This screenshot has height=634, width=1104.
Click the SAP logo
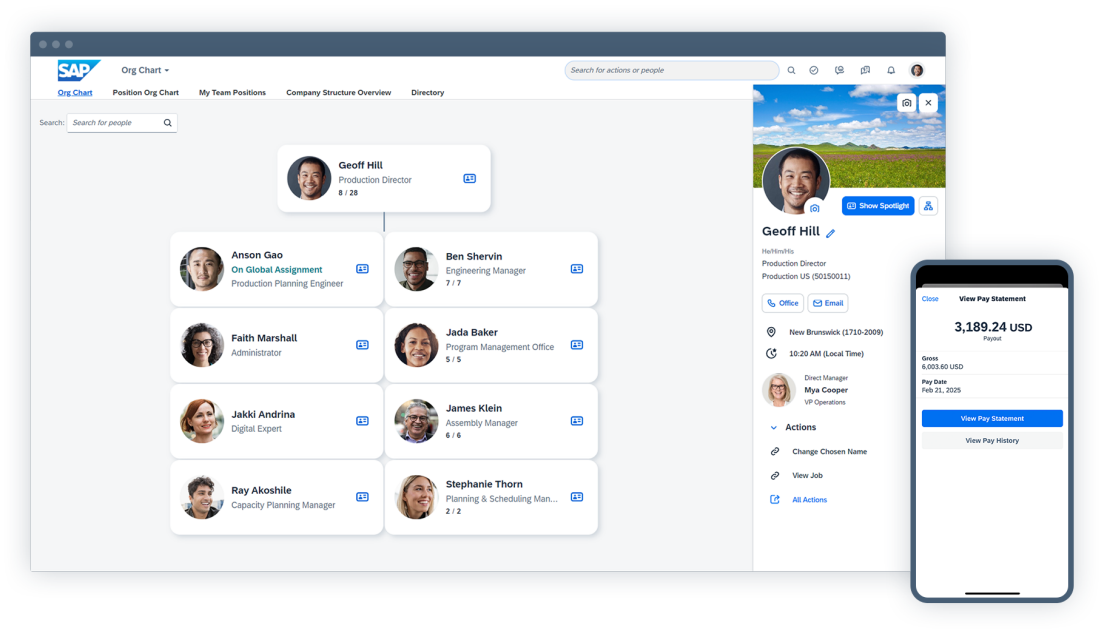click(x=78, y=70)
